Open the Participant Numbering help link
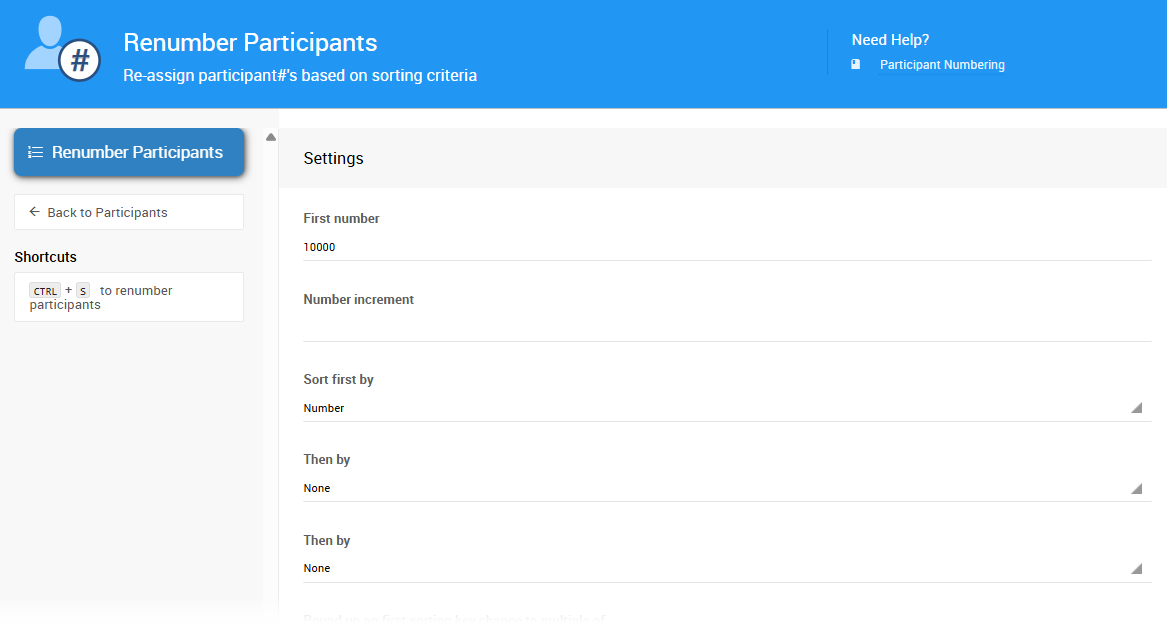This screenshot has width=1167, height=626. coord(942,65)
